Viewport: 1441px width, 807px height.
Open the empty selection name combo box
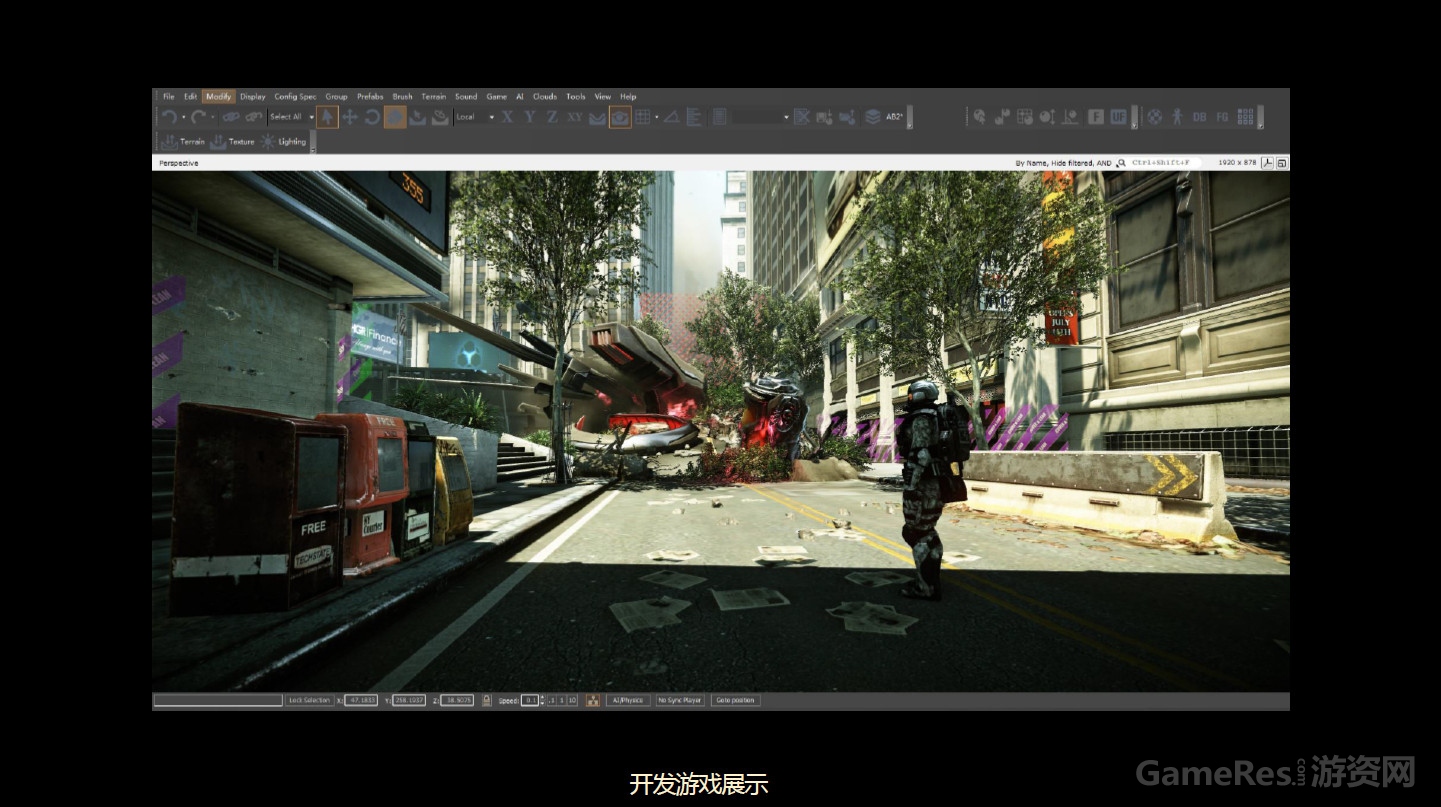[x=761, y=117]
